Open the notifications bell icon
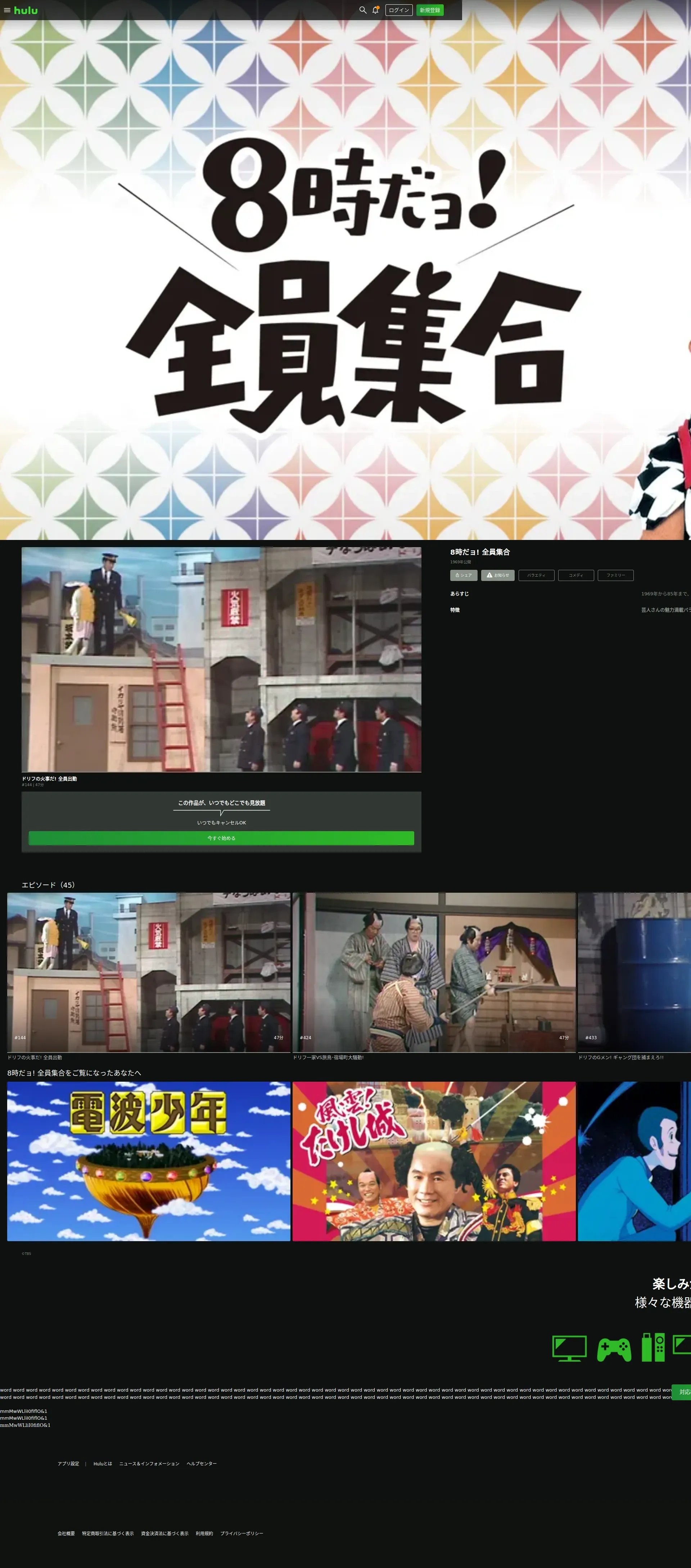Screen dimensions: 691x1568 pos(376,10)
